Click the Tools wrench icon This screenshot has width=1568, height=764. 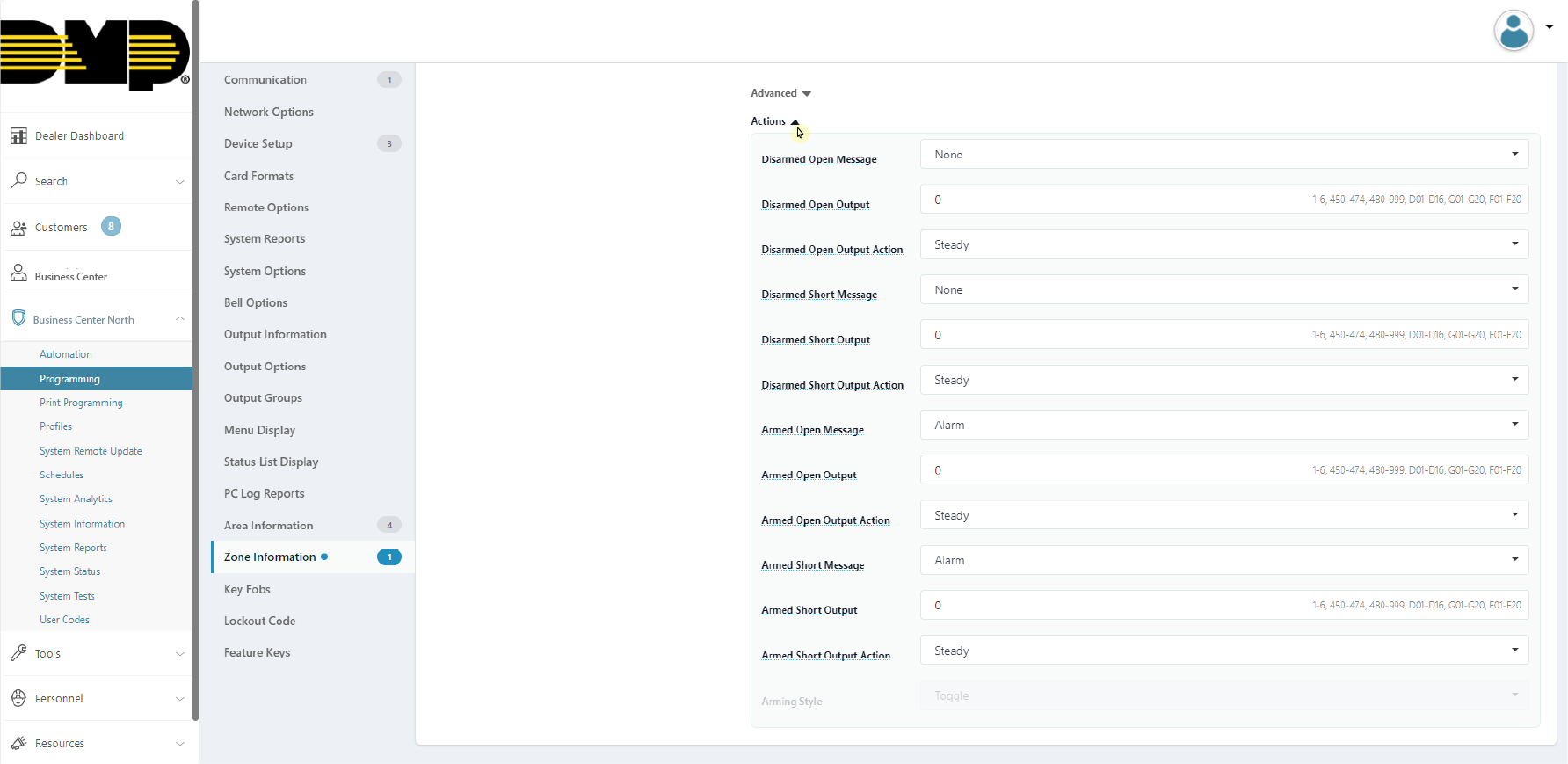(18, 653)
